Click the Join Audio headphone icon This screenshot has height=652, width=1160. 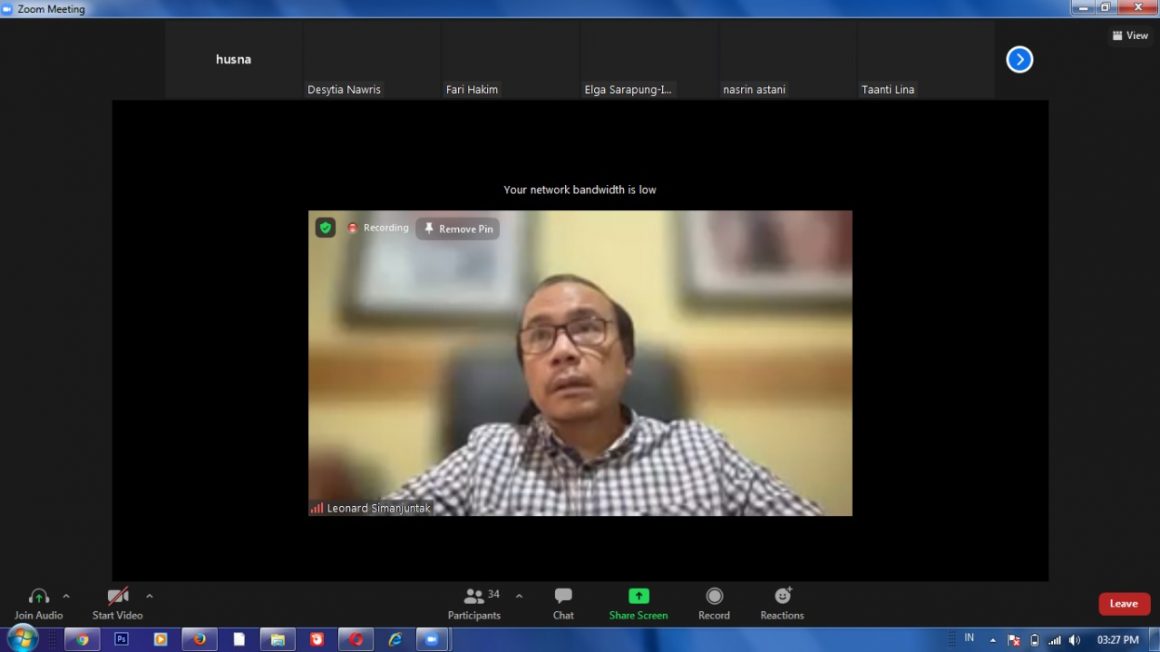pos(39,597)
